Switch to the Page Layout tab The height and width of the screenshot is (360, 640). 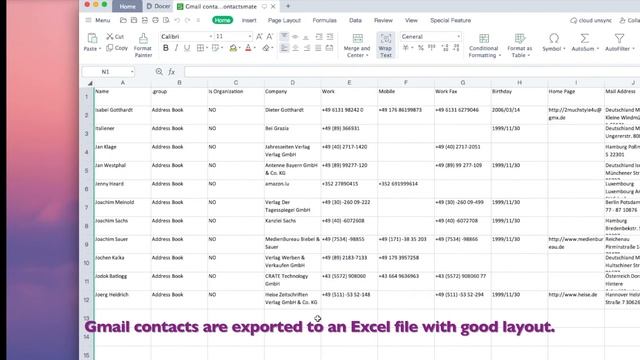click(284, 20)
